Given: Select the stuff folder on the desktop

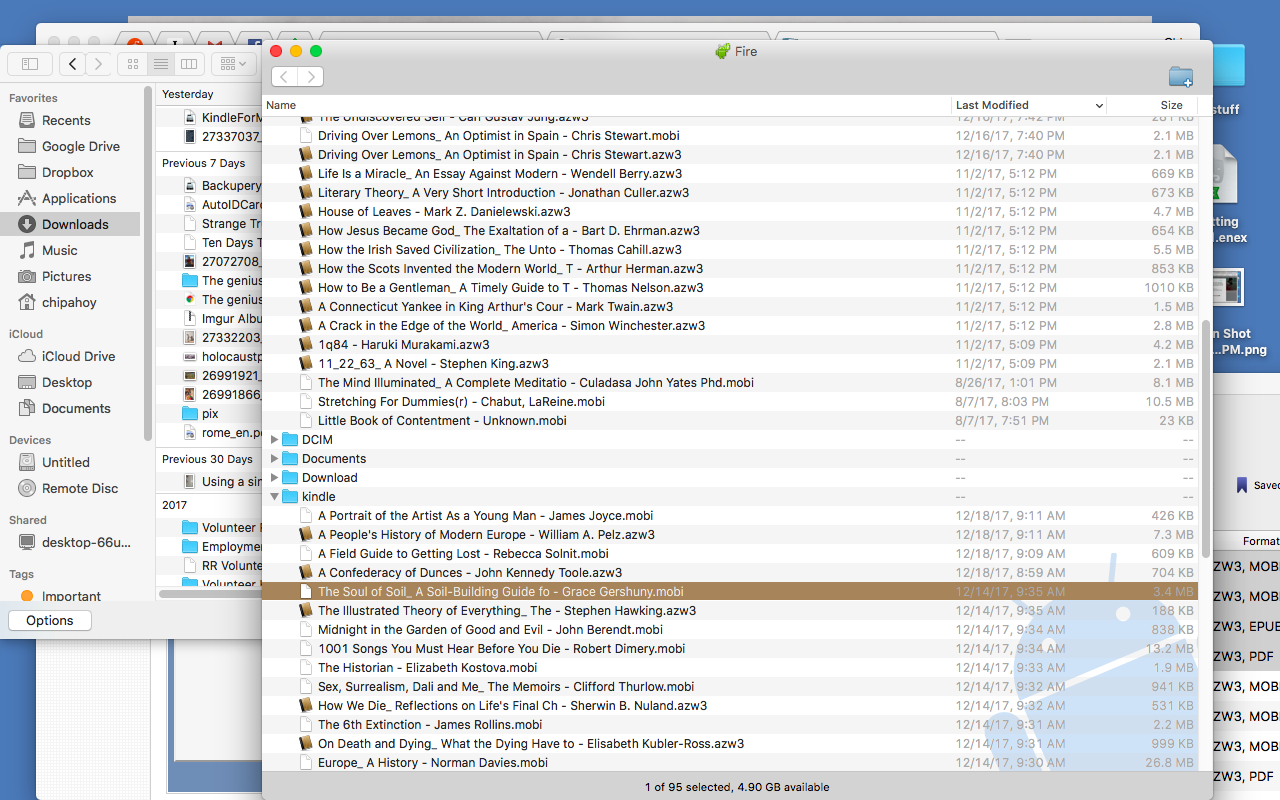Looking at the screenshot, I should (x=1227, y=80).
